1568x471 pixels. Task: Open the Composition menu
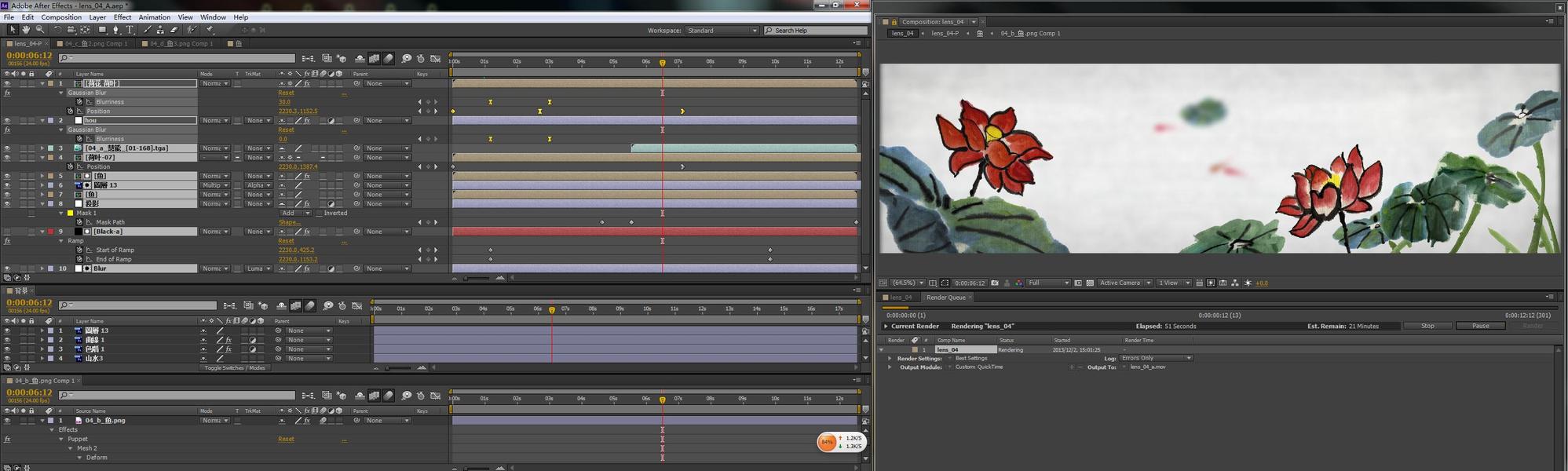(x=61, y=17)
